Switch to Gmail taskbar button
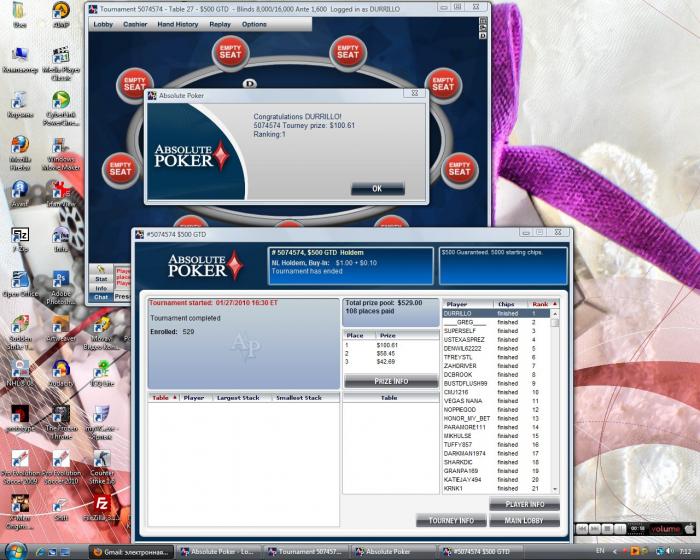Viewport: 700px width, 560px height. point(132,552)
